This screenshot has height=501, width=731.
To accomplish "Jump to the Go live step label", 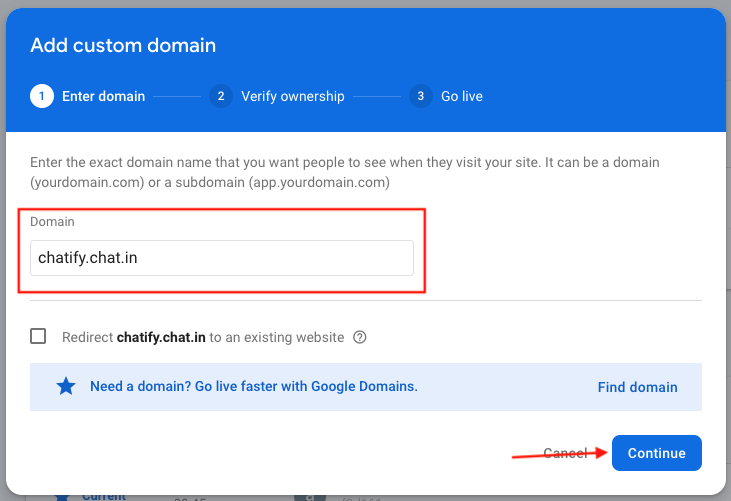I will coord(461,96).
